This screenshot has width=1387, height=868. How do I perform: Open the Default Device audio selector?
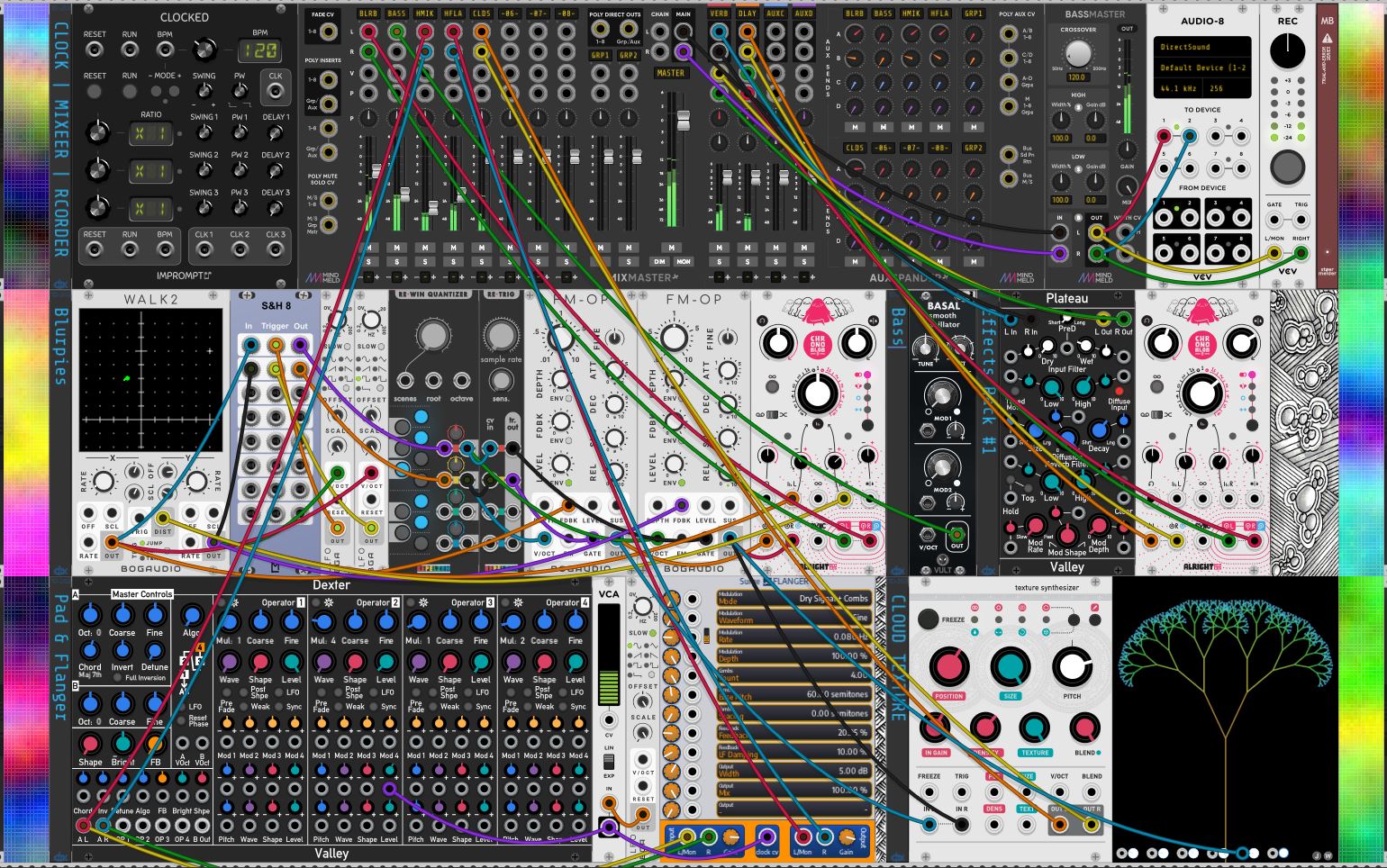click(x=1203, y=68)
